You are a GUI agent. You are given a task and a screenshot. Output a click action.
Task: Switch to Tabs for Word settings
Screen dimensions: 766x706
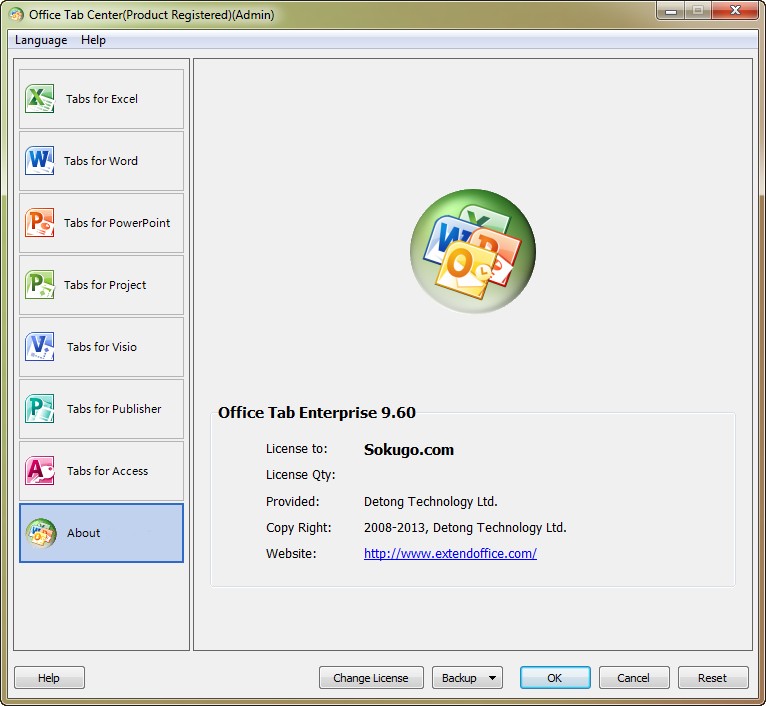(x=102, y=161)
